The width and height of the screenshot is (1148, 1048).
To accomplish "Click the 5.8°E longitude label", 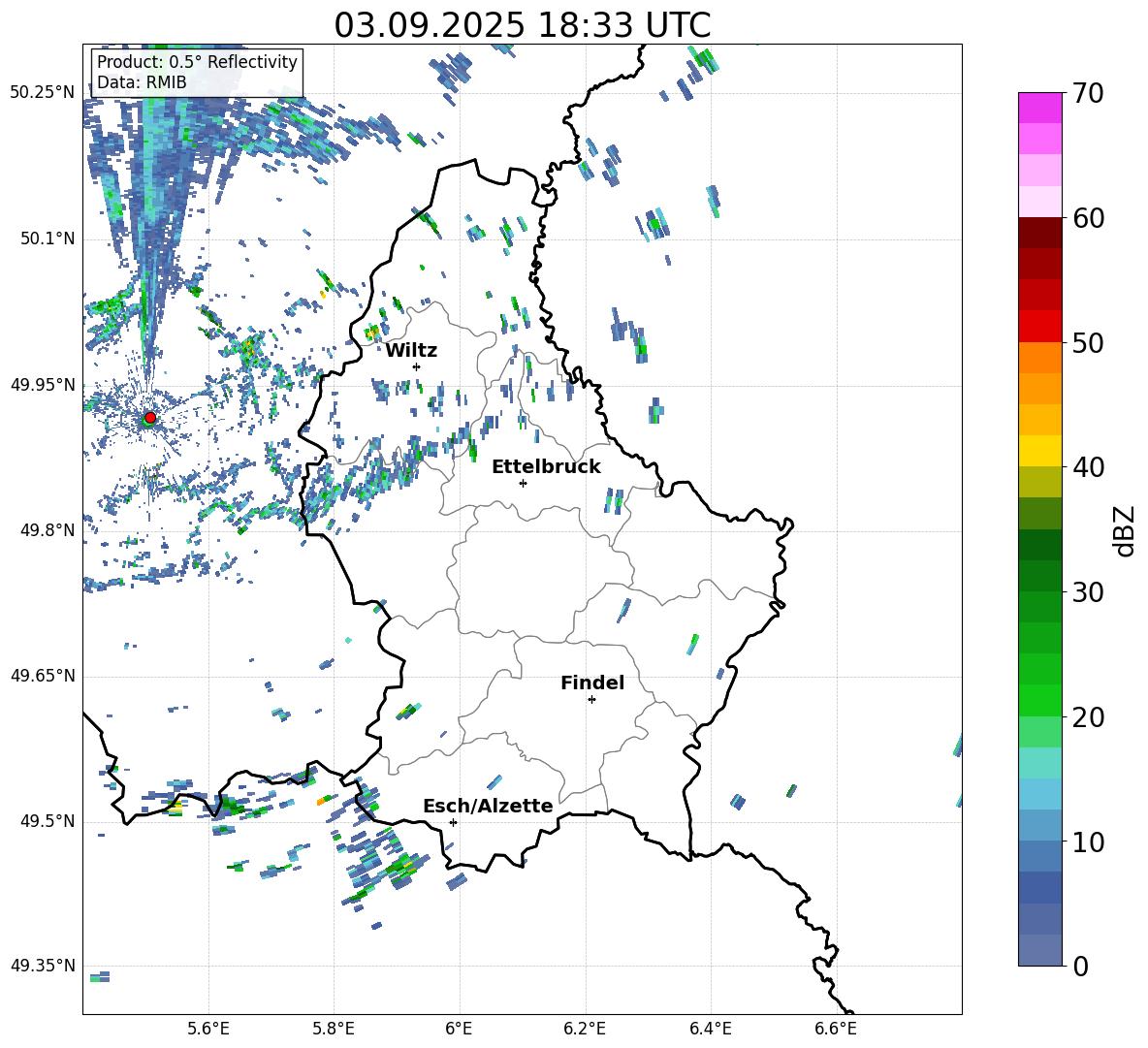I will coord(334,1029).
